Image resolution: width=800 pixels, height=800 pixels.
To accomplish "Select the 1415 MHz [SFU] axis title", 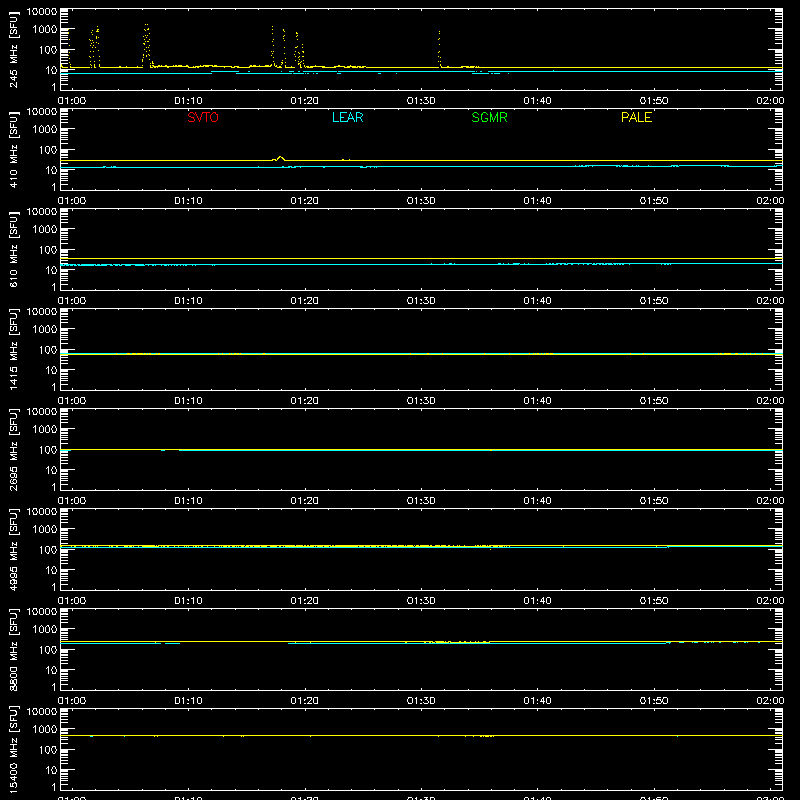I will pos(14,349).
